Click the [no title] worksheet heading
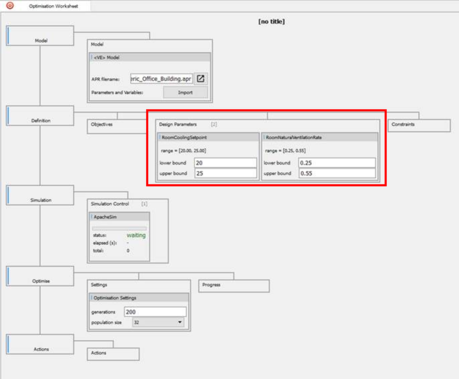Viewport: 459px width, 379px height. pyautogui.click(x=271, y=22)
